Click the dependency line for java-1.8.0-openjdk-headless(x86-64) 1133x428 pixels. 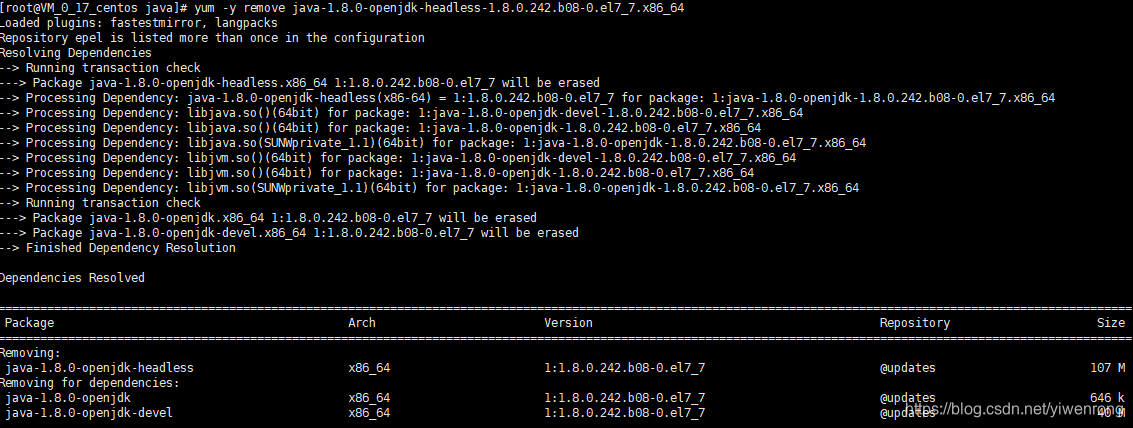coord(527,98)
